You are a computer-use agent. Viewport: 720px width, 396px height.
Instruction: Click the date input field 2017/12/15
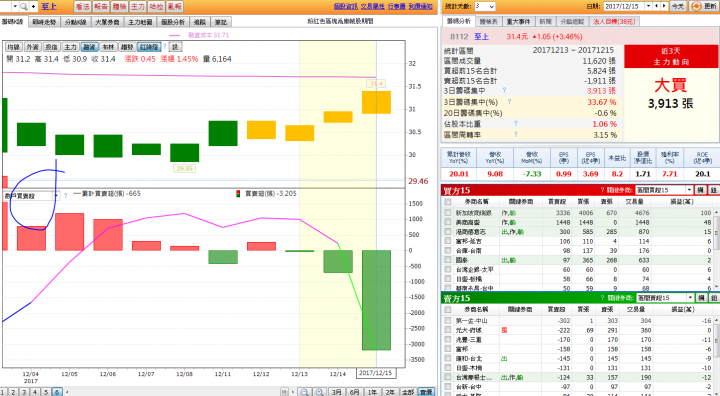pos(624,6)
